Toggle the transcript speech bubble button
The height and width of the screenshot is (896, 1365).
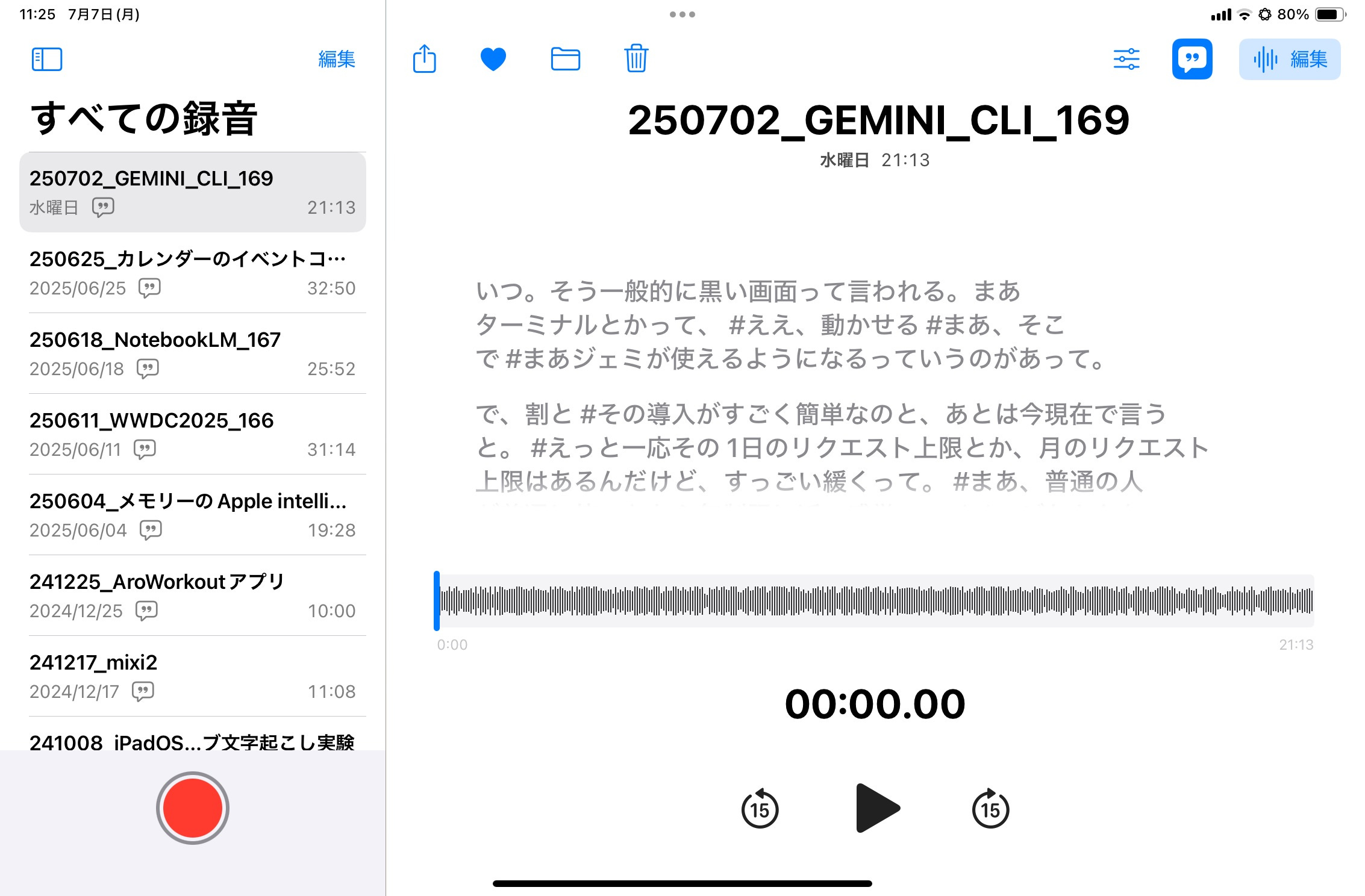(x=1192, y=59)
